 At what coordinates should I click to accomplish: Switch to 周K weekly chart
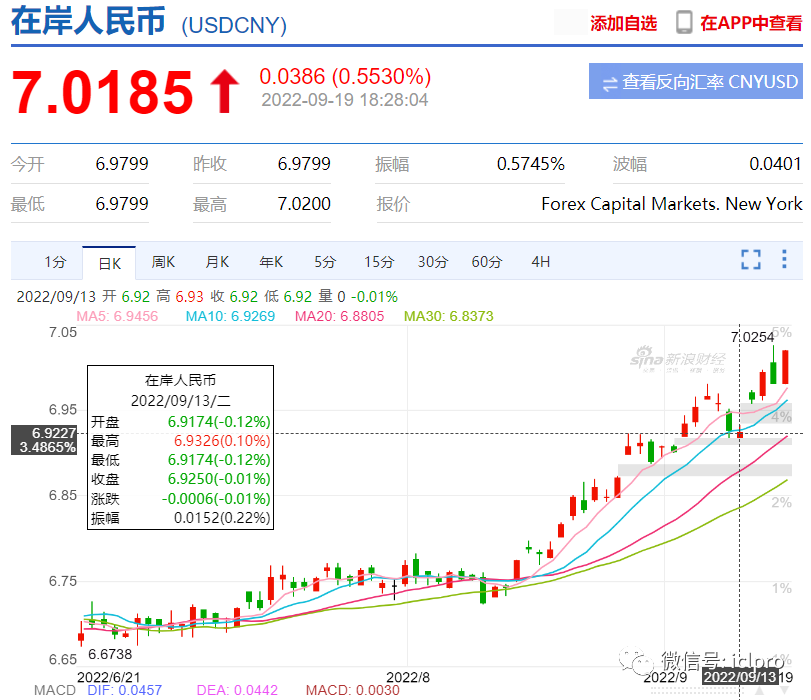(163, 262)
